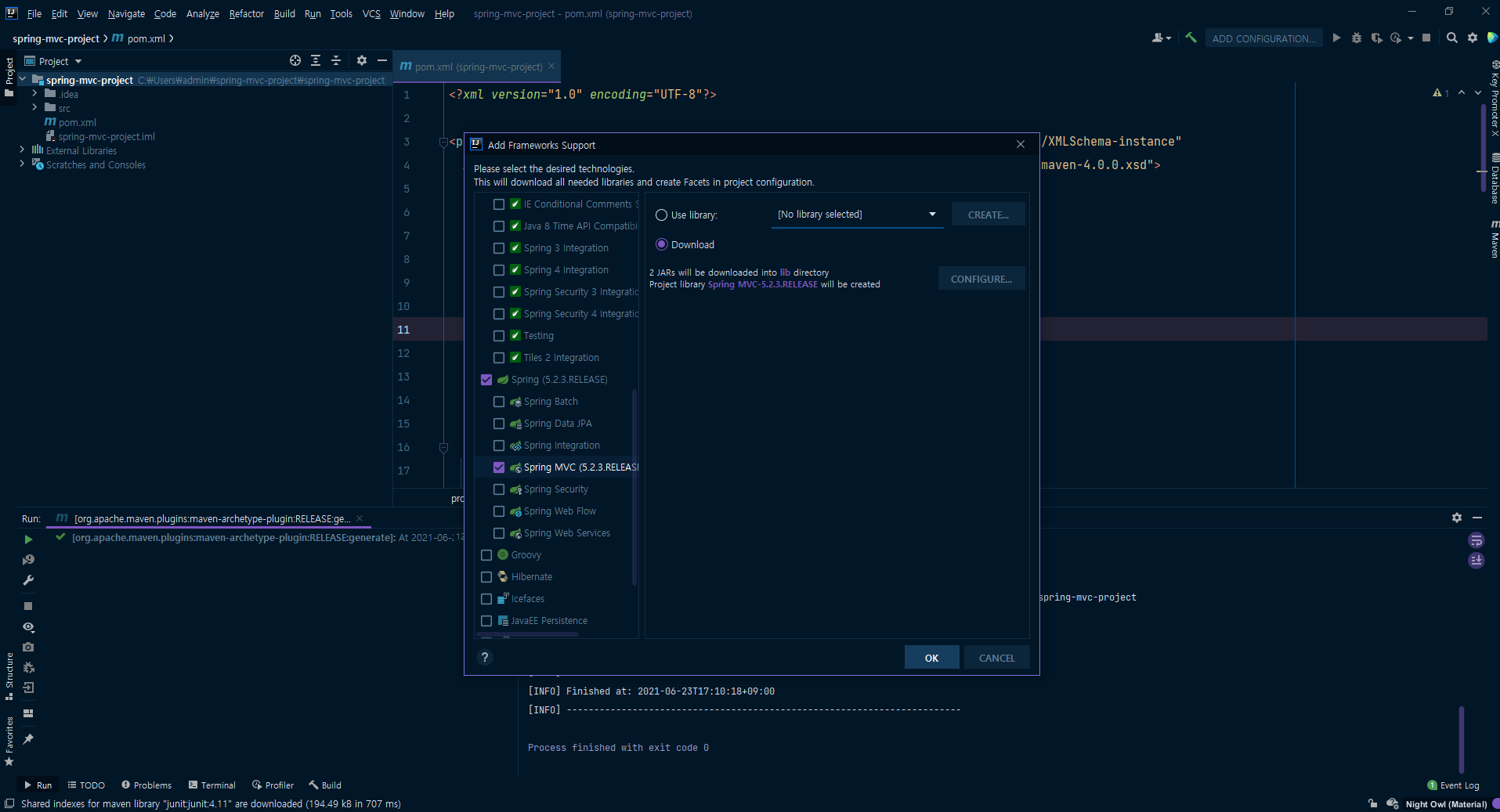Open the No library selected dropdown
Screen dimensions: 1500x812
tap(858, 215)
